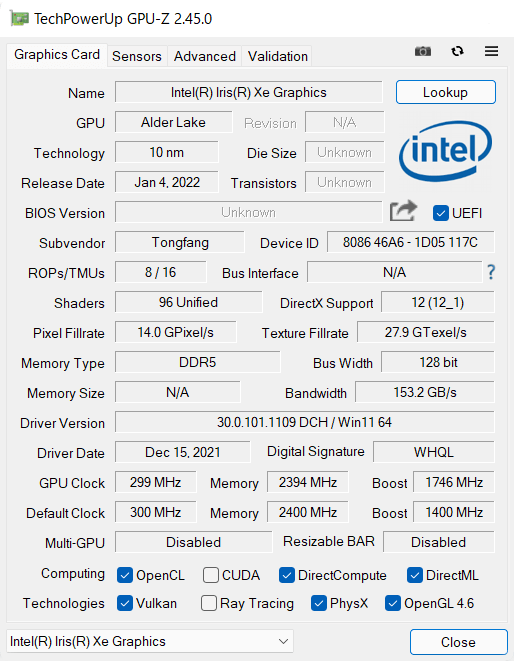The height and width of the screenshot is (661, 514).
Task: Go to the Validation tab
Action: [x=277, y=56]
